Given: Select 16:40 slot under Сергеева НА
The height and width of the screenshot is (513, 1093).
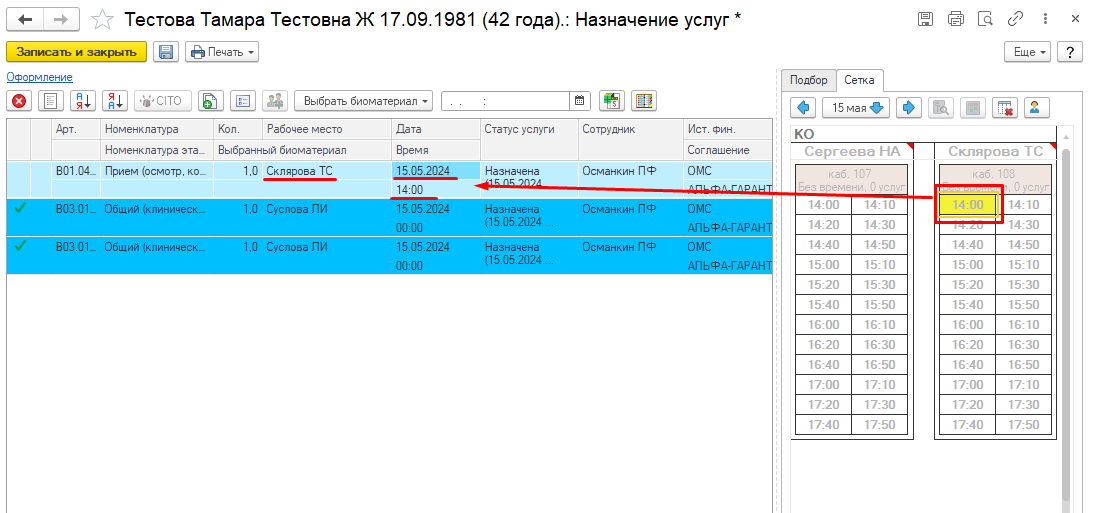Looking at the screenshot, I should (824, 365).
